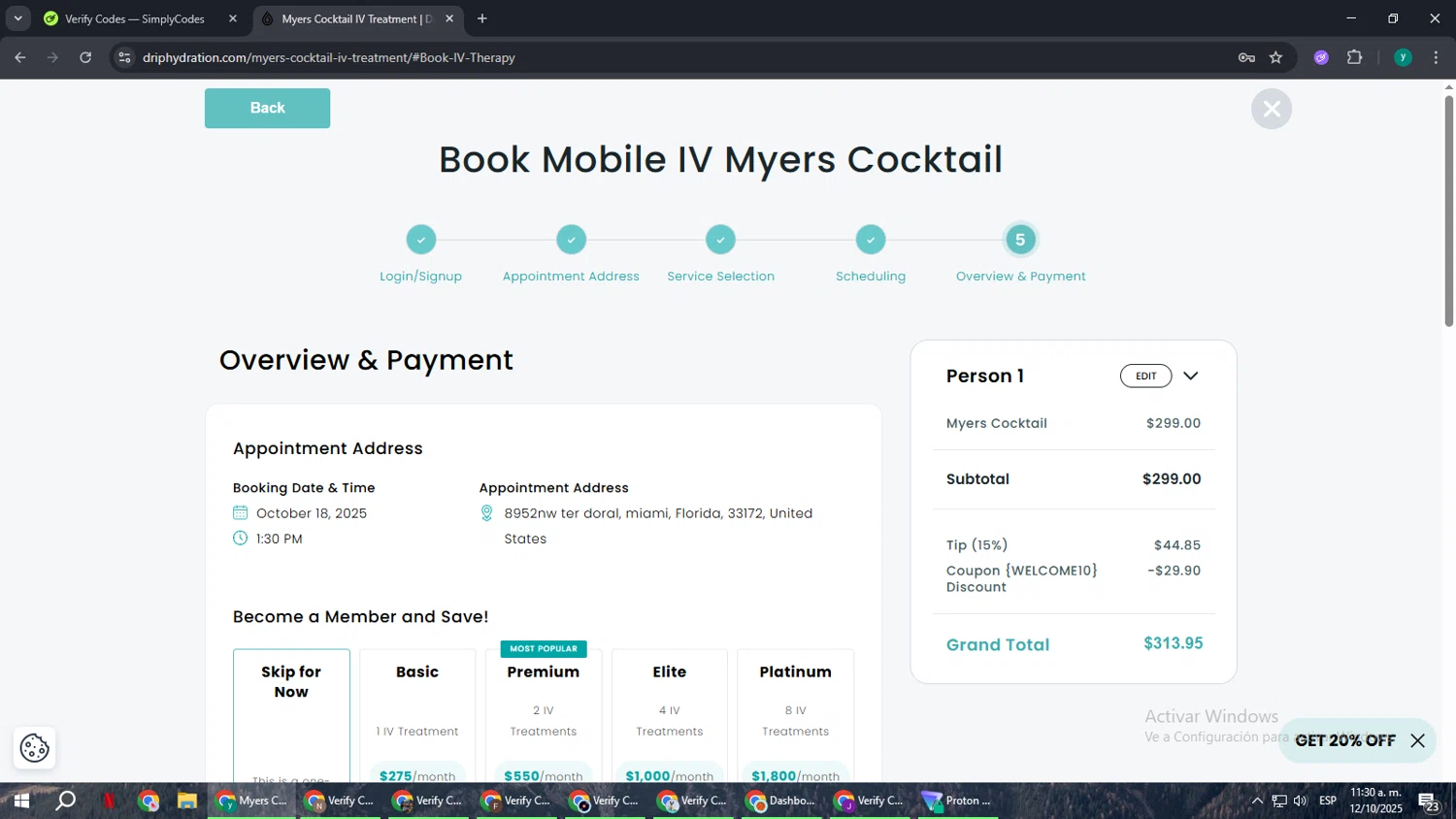The width and height of the screenshot is (1456, 819).
Task: Go back in browser history
Action: click(x=20, y=57)
